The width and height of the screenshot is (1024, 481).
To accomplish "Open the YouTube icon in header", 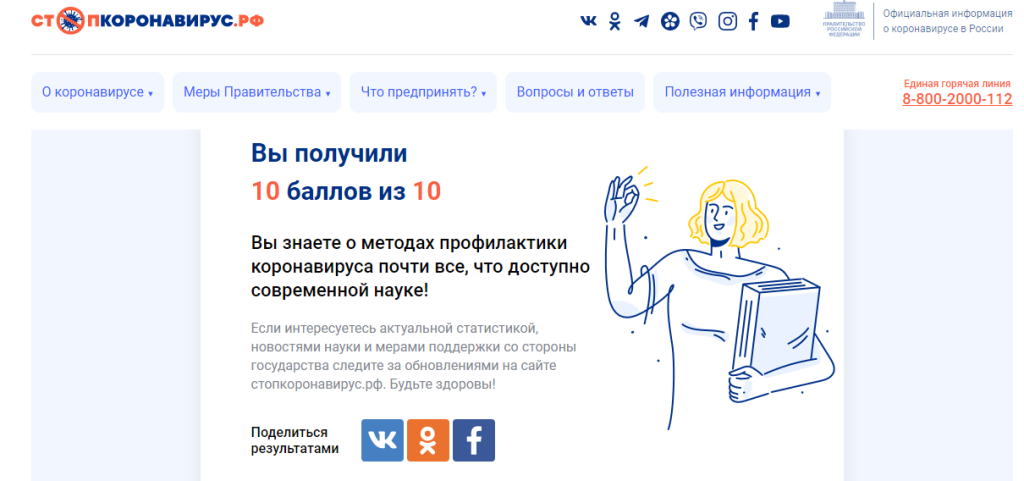I will point(780,21).
